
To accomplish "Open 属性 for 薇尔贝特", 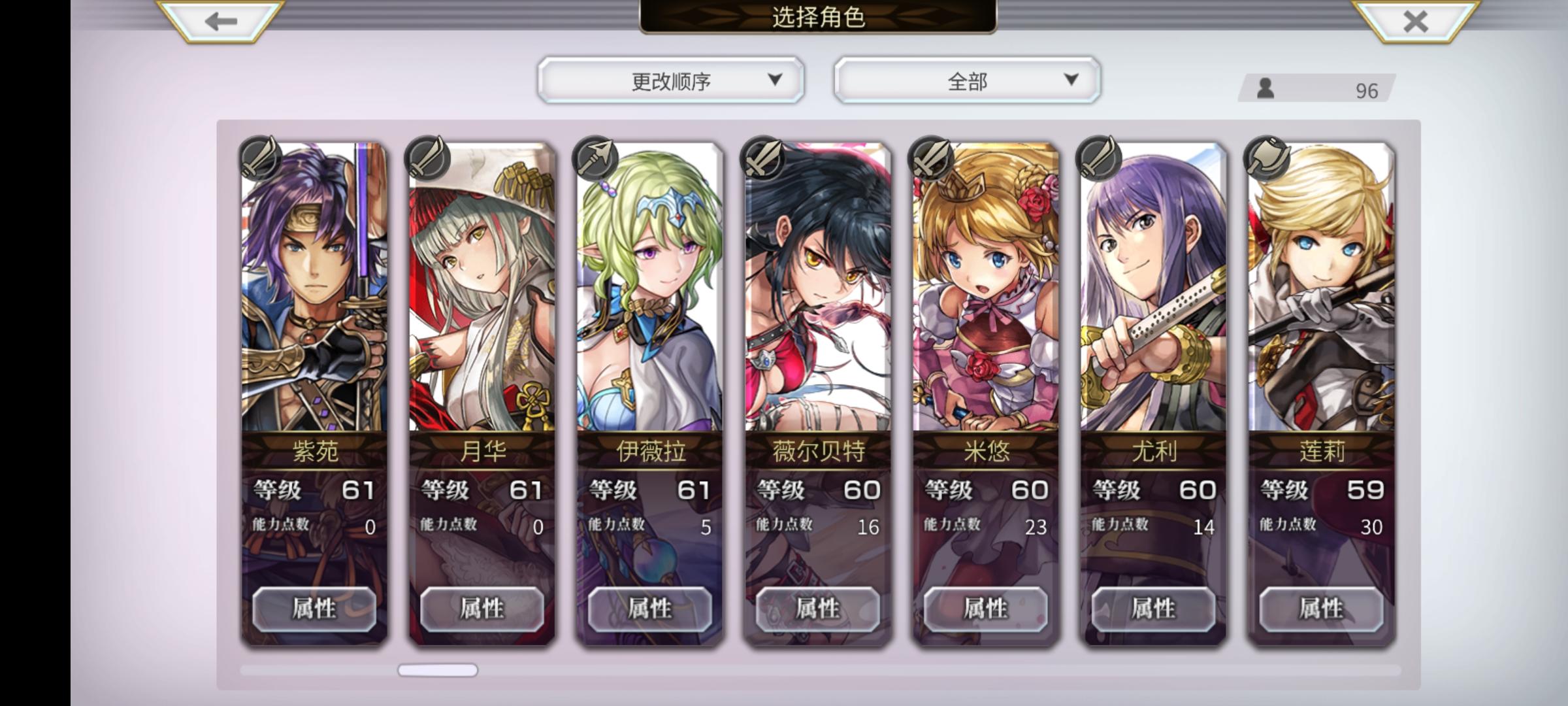I will pos(818,609).
